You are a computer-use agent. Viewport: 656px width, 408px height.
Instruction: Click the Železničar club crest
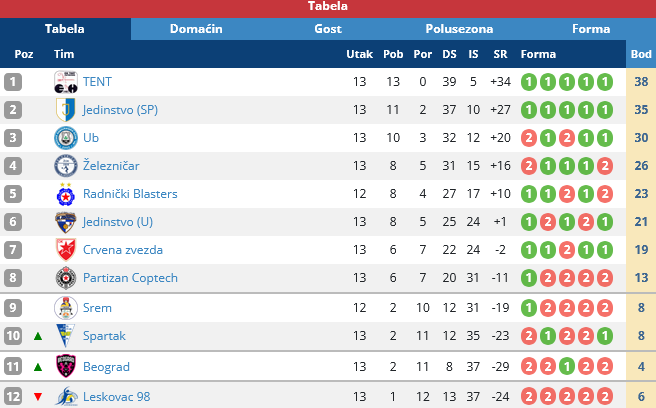tap(66, 166)
